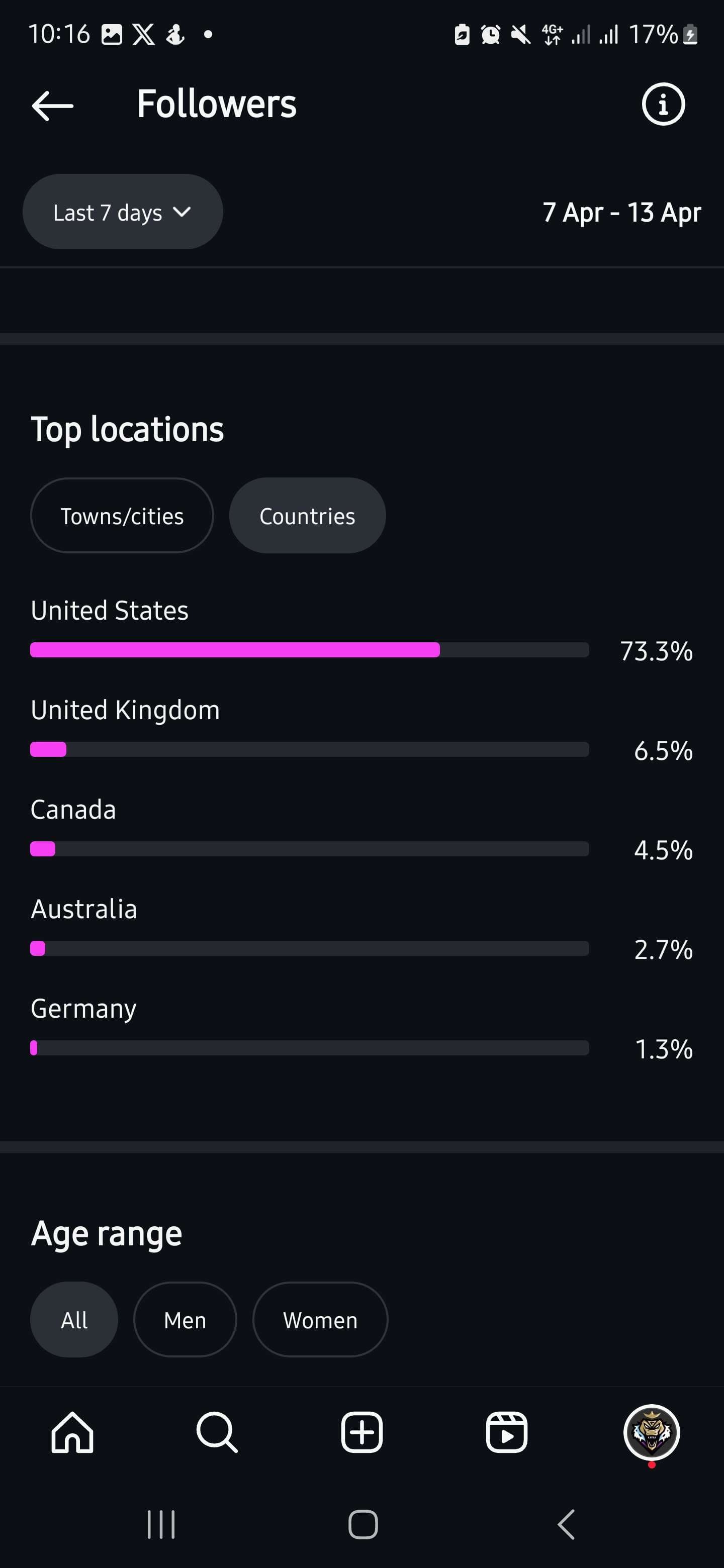Tap the 7 Apr - 13 Apr date range

[x=622, y=213]
